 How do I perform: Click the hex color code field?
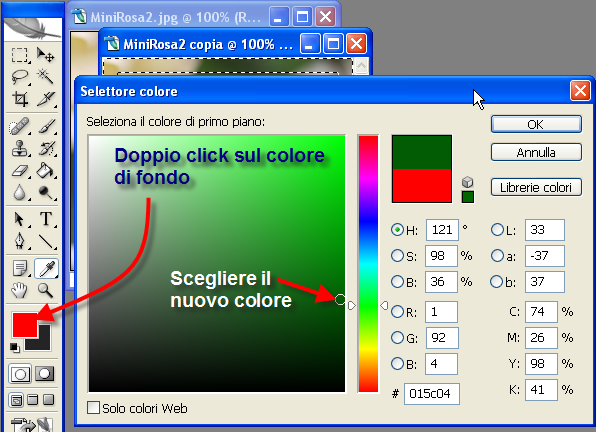[x=431, y=394]
